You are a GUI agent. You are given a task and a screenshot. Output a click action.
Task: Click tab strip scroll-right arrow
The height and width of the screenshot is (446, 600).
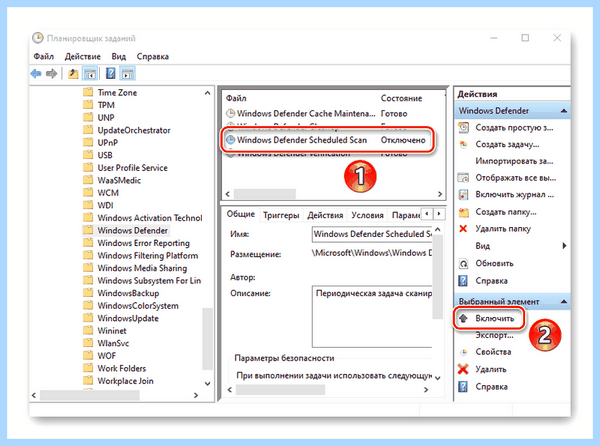click(439, 213)
